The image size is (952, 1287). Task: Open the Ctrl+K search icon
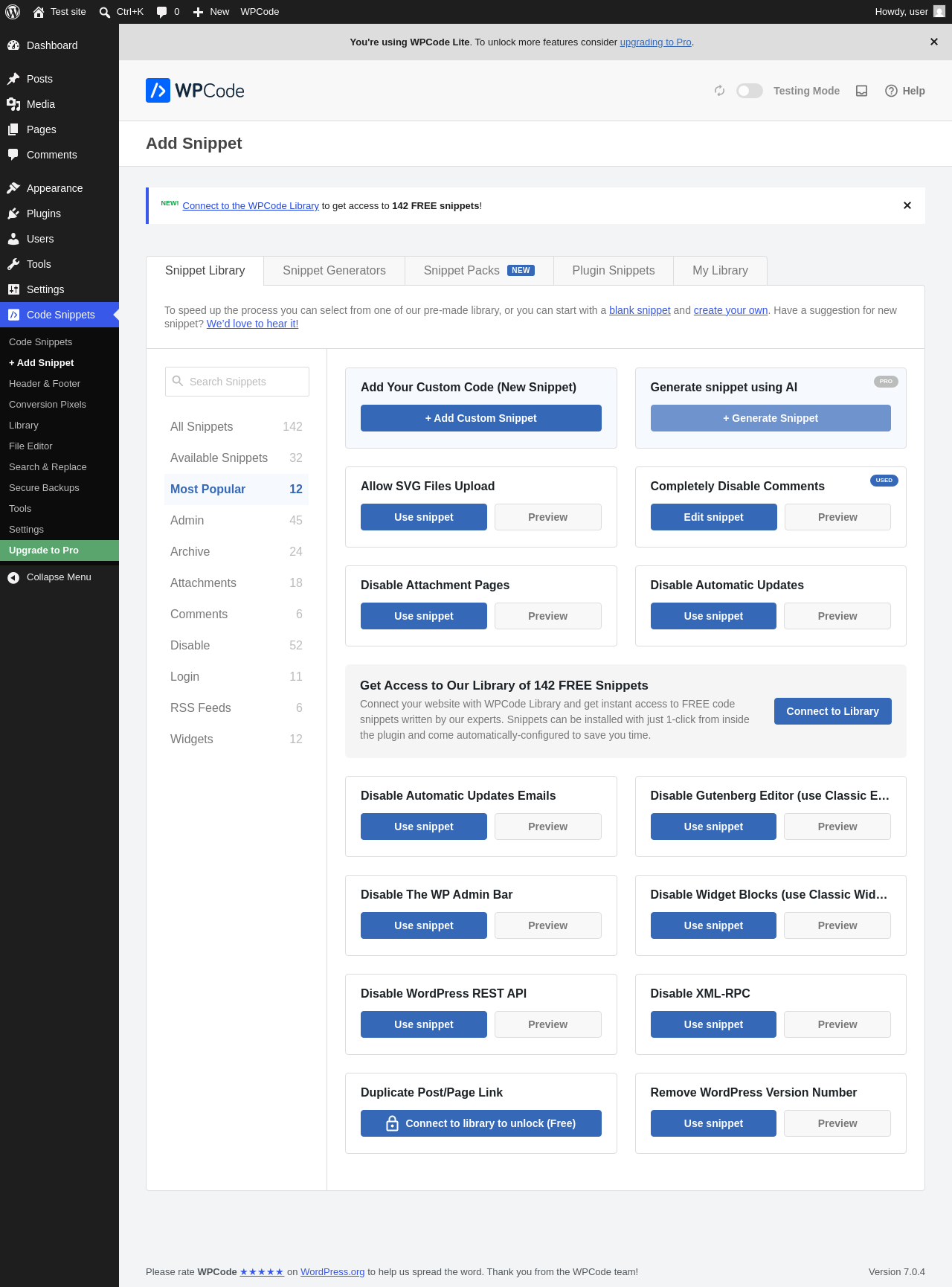click(x=105, y=12)
